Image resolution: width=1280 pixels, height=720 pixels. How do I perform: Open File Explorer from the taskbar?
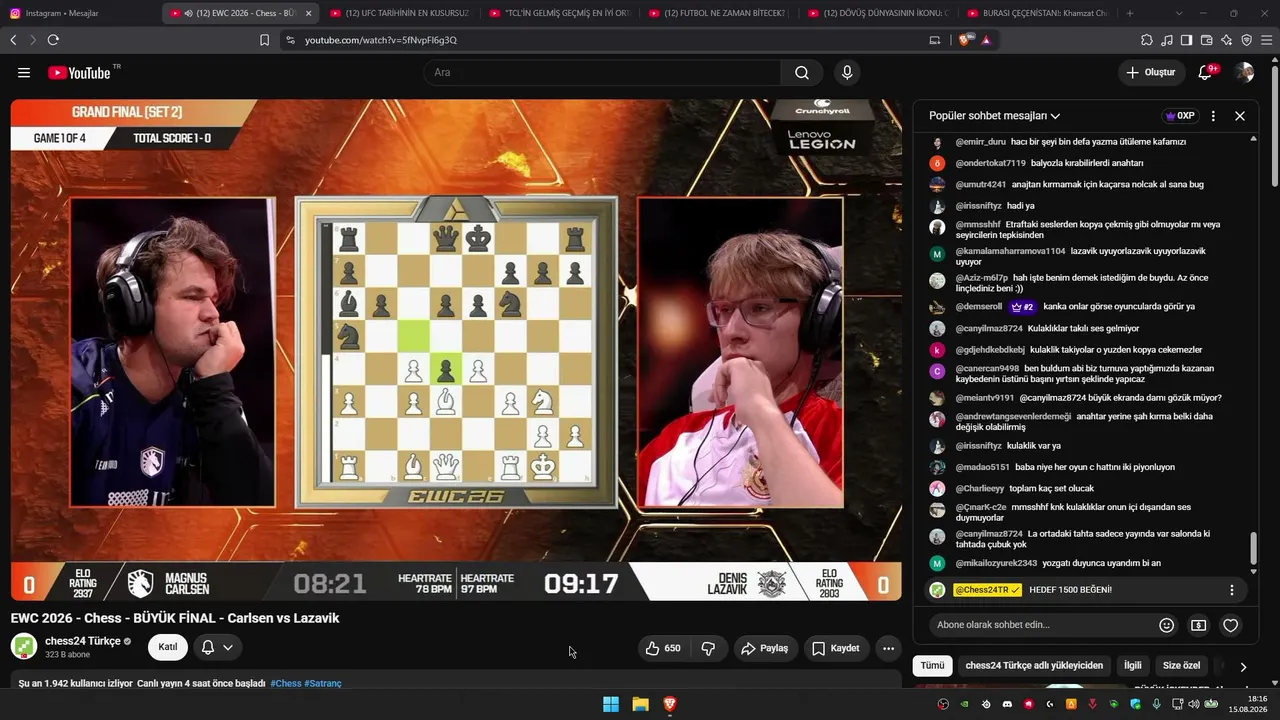click(641, 704)
